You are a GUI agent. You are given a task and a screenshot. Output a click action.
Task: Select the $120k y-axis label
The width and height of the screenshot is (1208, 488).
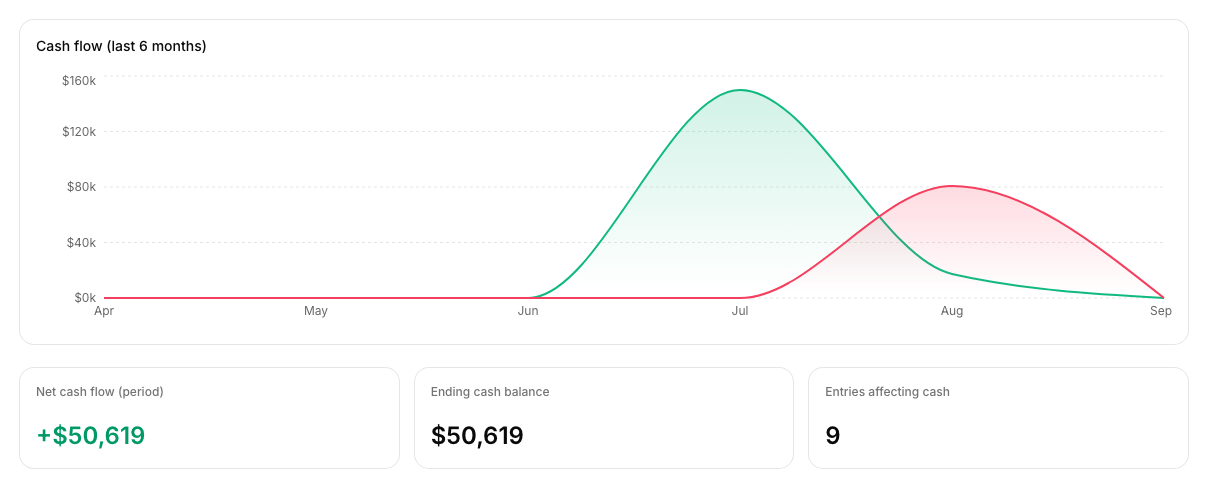[79, 132]
